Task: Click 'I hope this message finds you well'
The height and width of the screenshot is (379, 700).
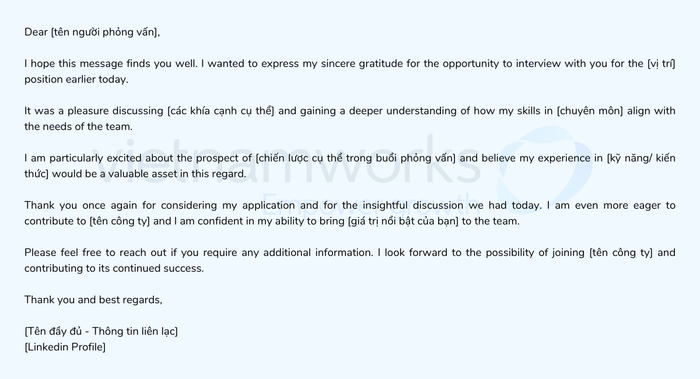Action: pyautogui.click(x=110, y=64)
